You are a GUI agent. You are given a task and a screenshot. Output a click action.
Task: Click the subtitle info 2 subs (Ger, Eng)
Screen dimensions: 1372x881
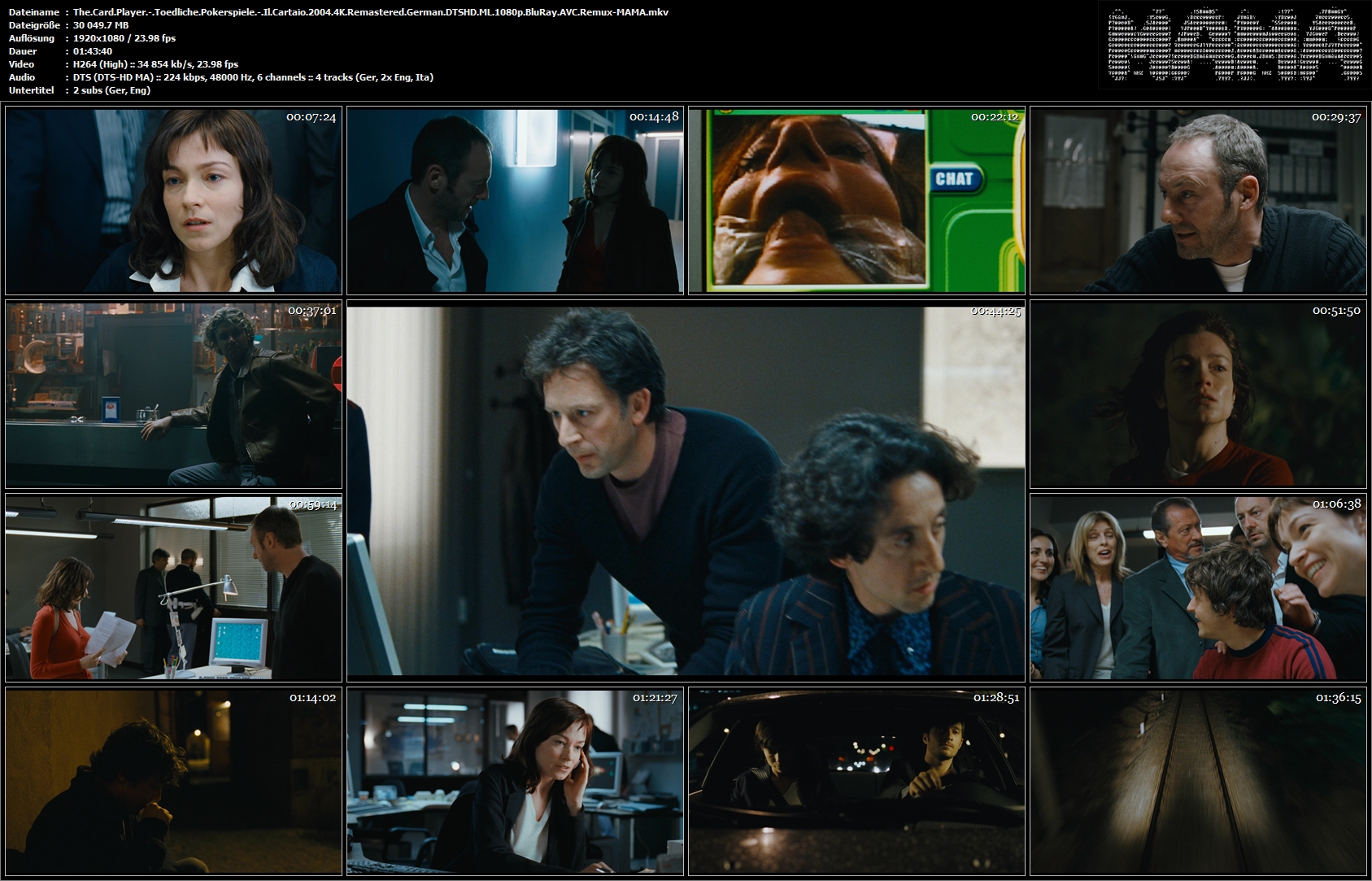pyautogui.click(x=111, y=90)
